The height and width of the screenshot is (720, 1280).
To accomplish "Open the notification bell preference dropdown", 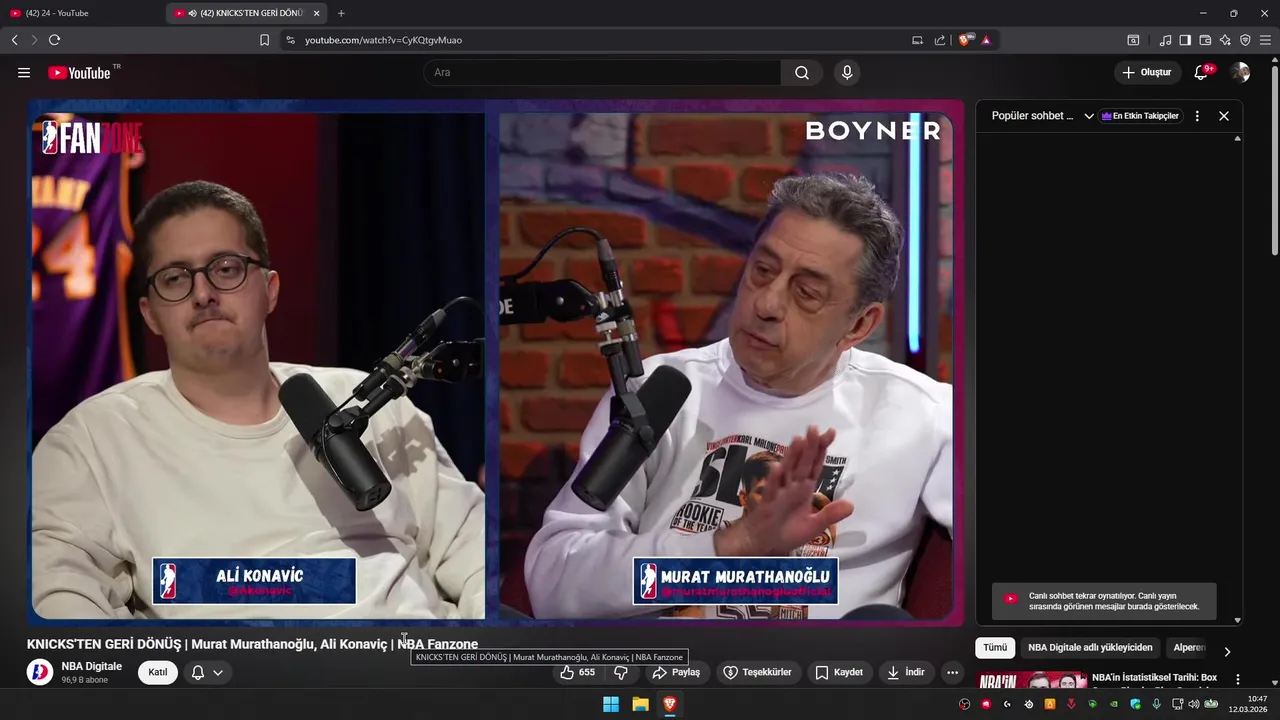I will point(207,672).
